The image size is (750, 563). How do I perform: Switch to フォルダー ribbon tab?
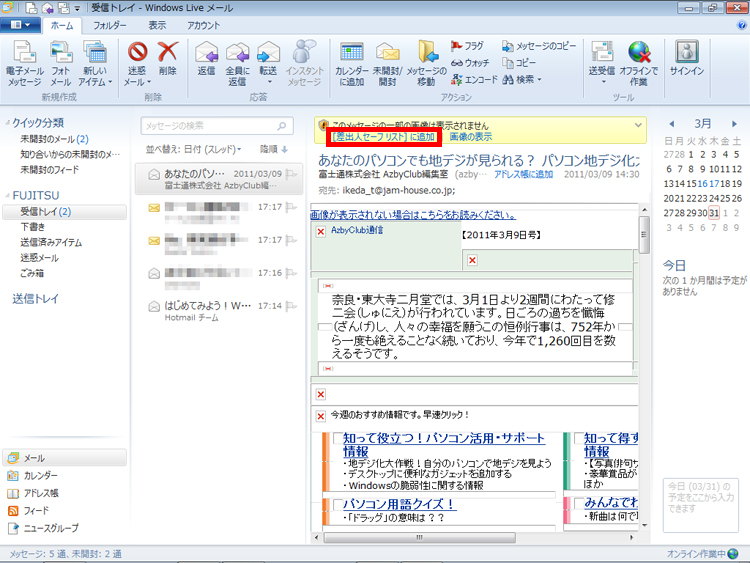(x=110, y=25)
